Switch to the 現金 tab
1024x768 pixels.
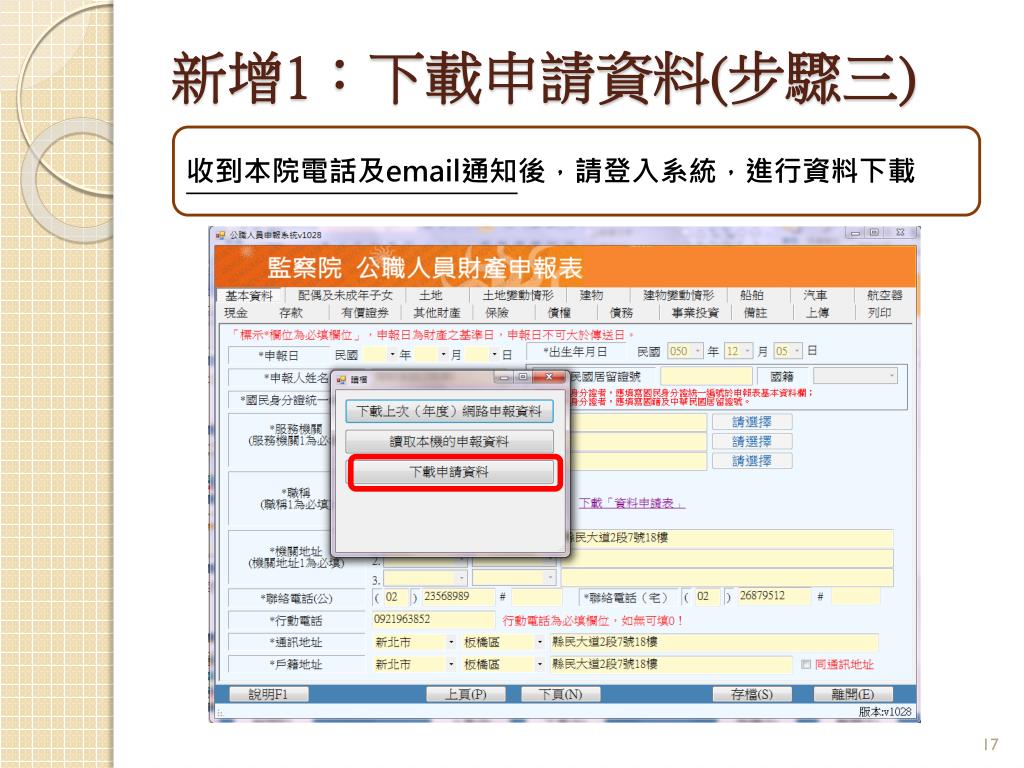236,313
